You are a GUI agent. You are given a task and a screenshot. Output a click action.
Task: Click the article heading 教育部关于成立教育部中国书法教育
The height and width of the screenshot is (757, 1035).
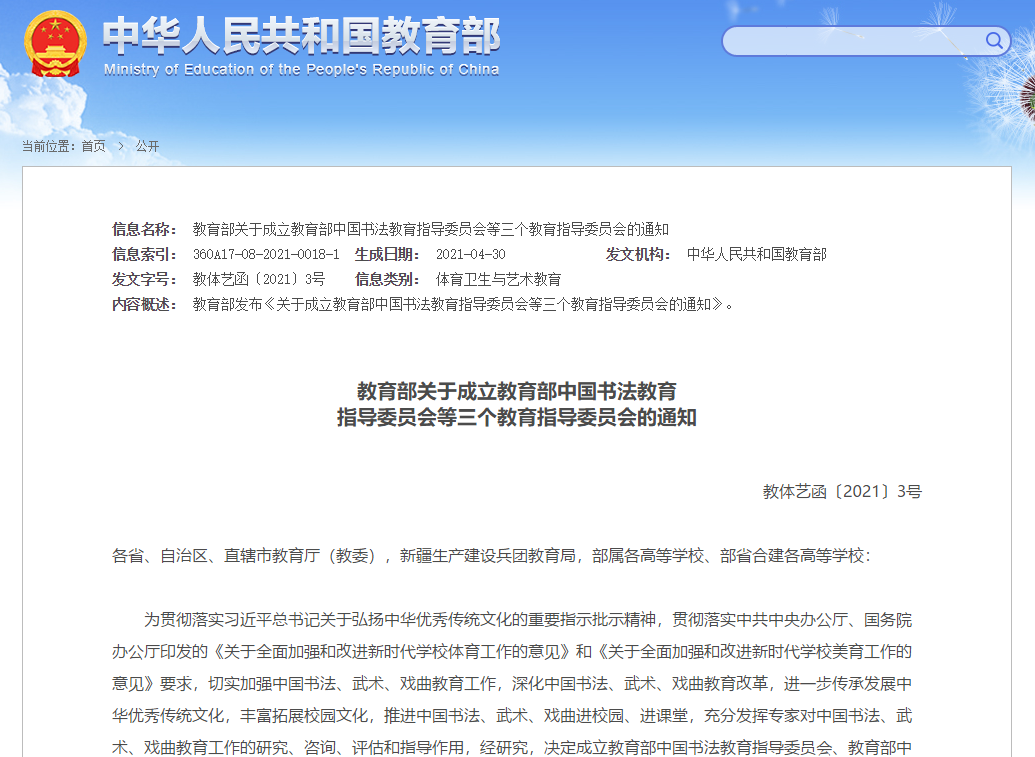(517, 391)
